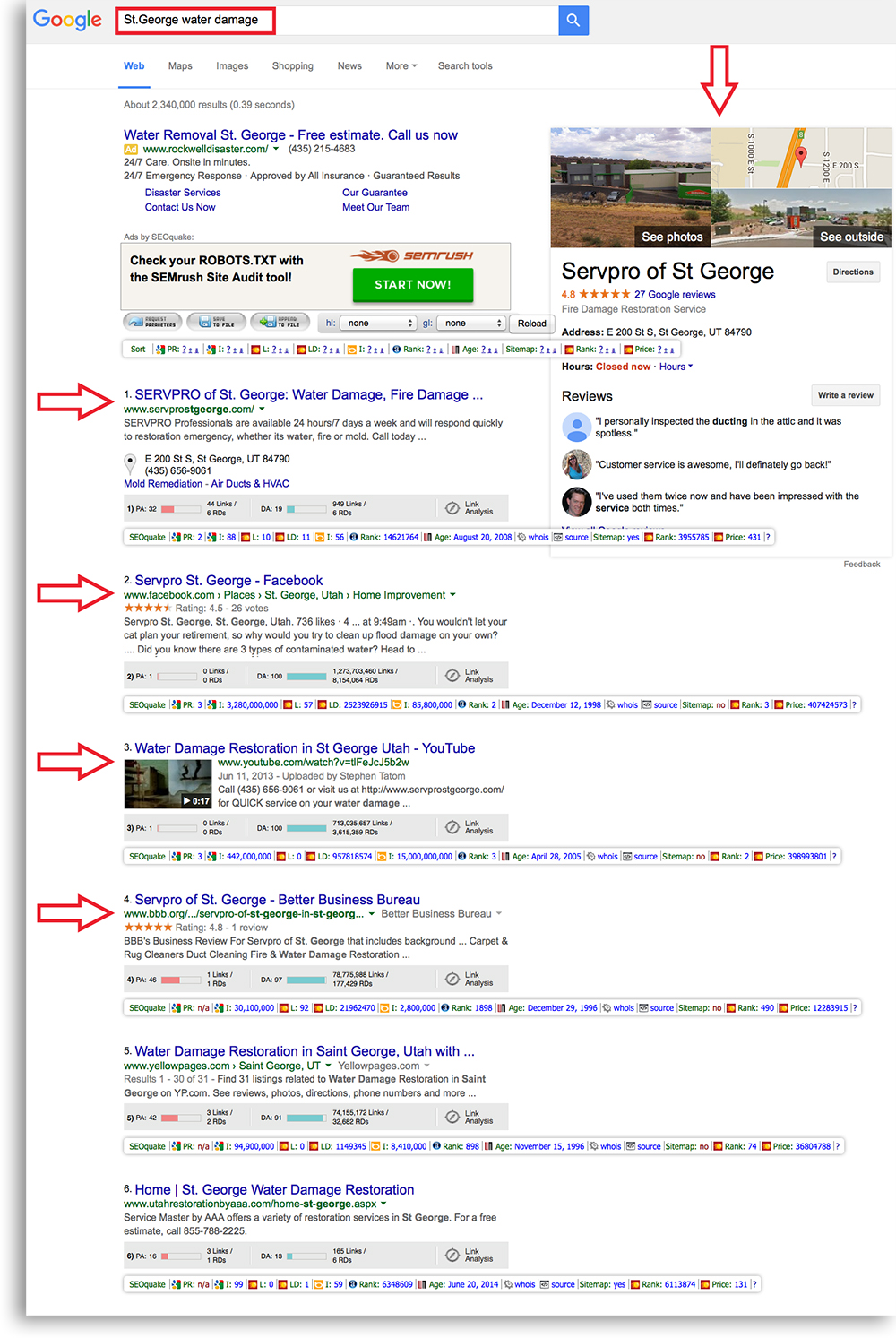Click the PA 32 red bar of result 1
The height and width of the screenshot is (1338, 896).
click(x=168, y=509)
